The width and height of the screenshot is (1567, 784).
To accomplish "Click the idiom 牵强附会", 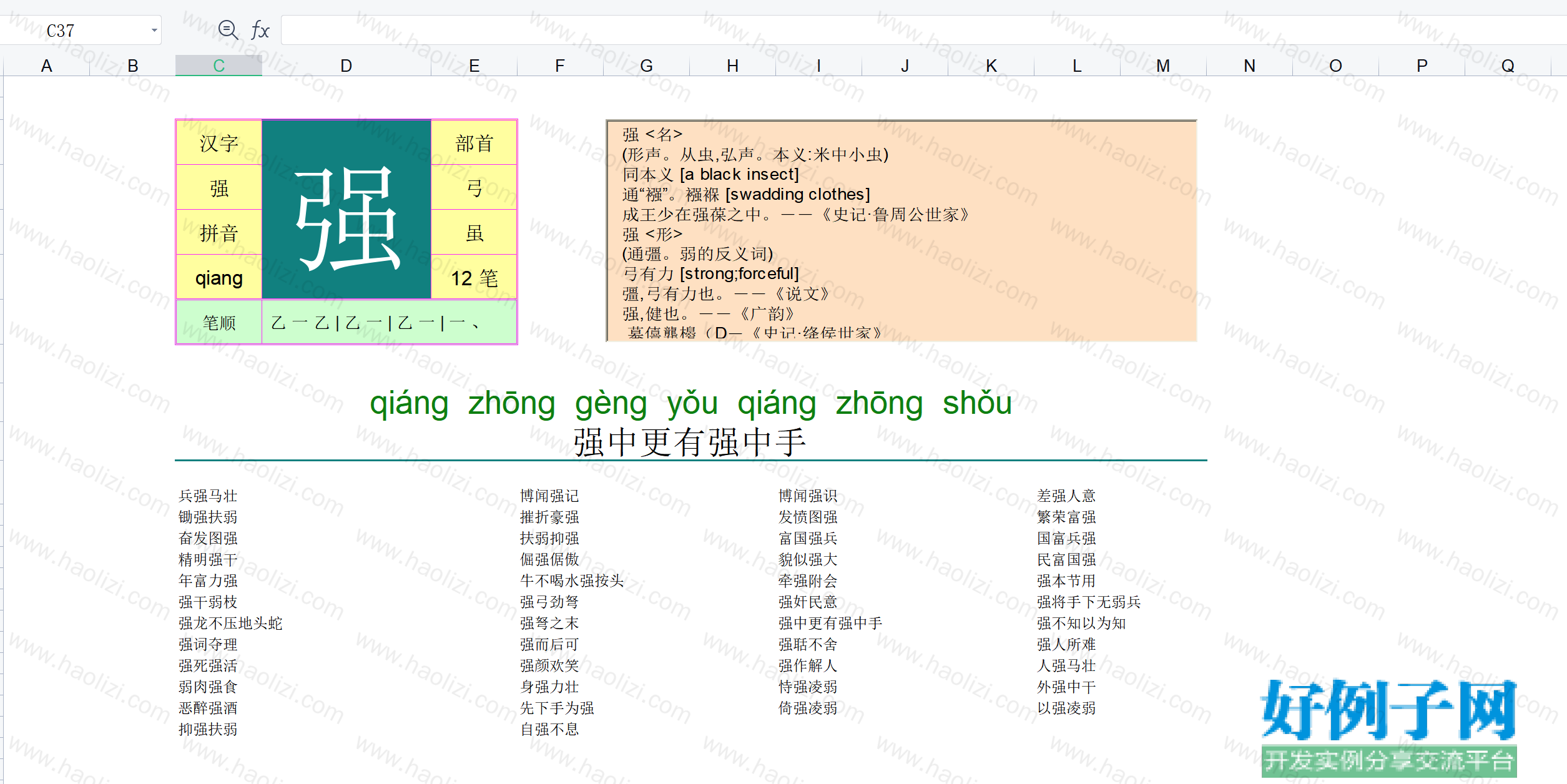I will (x=808, y=581).
